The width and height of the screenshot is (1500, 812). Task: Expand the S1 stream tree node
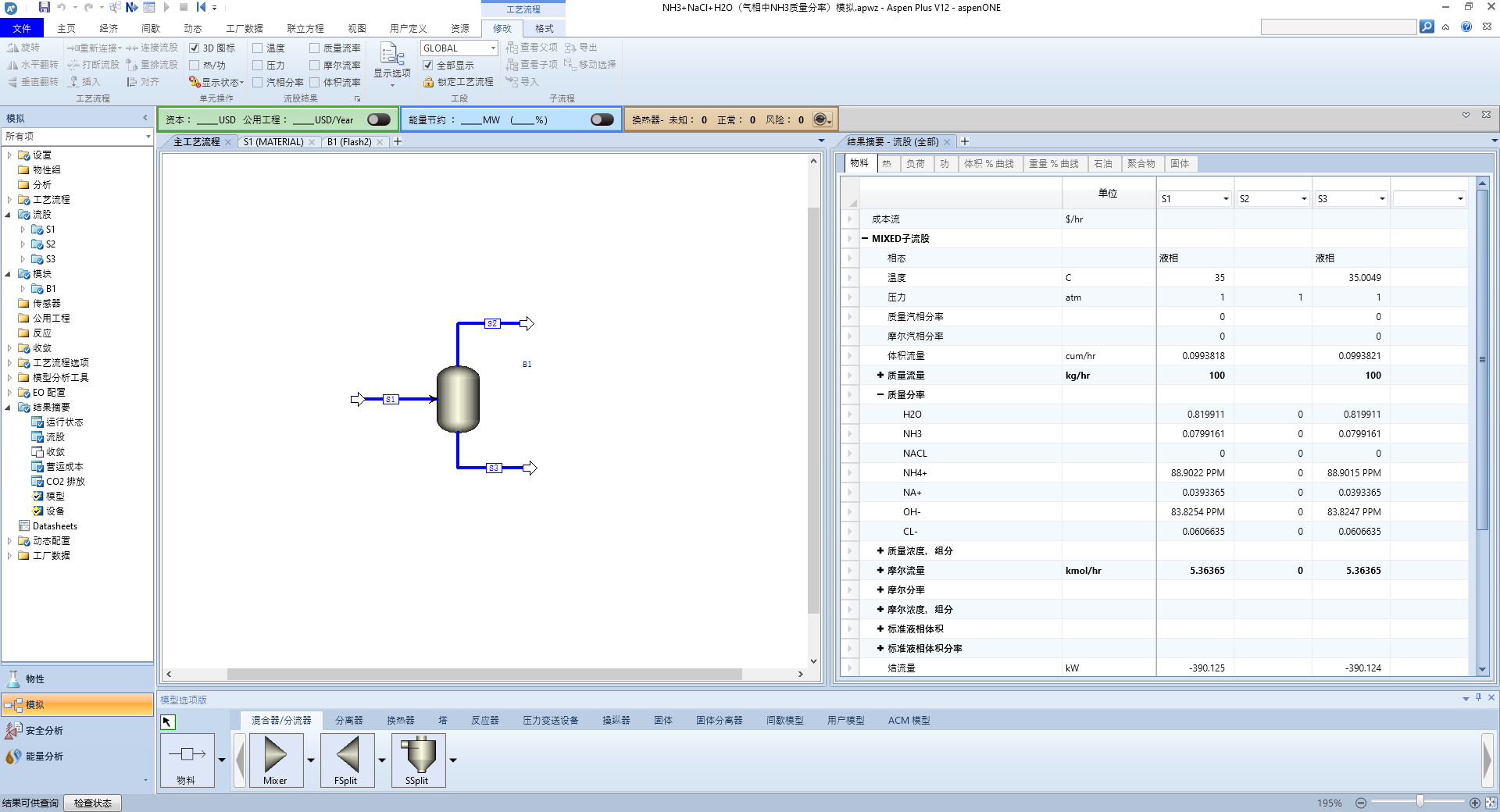coord(23,230)
